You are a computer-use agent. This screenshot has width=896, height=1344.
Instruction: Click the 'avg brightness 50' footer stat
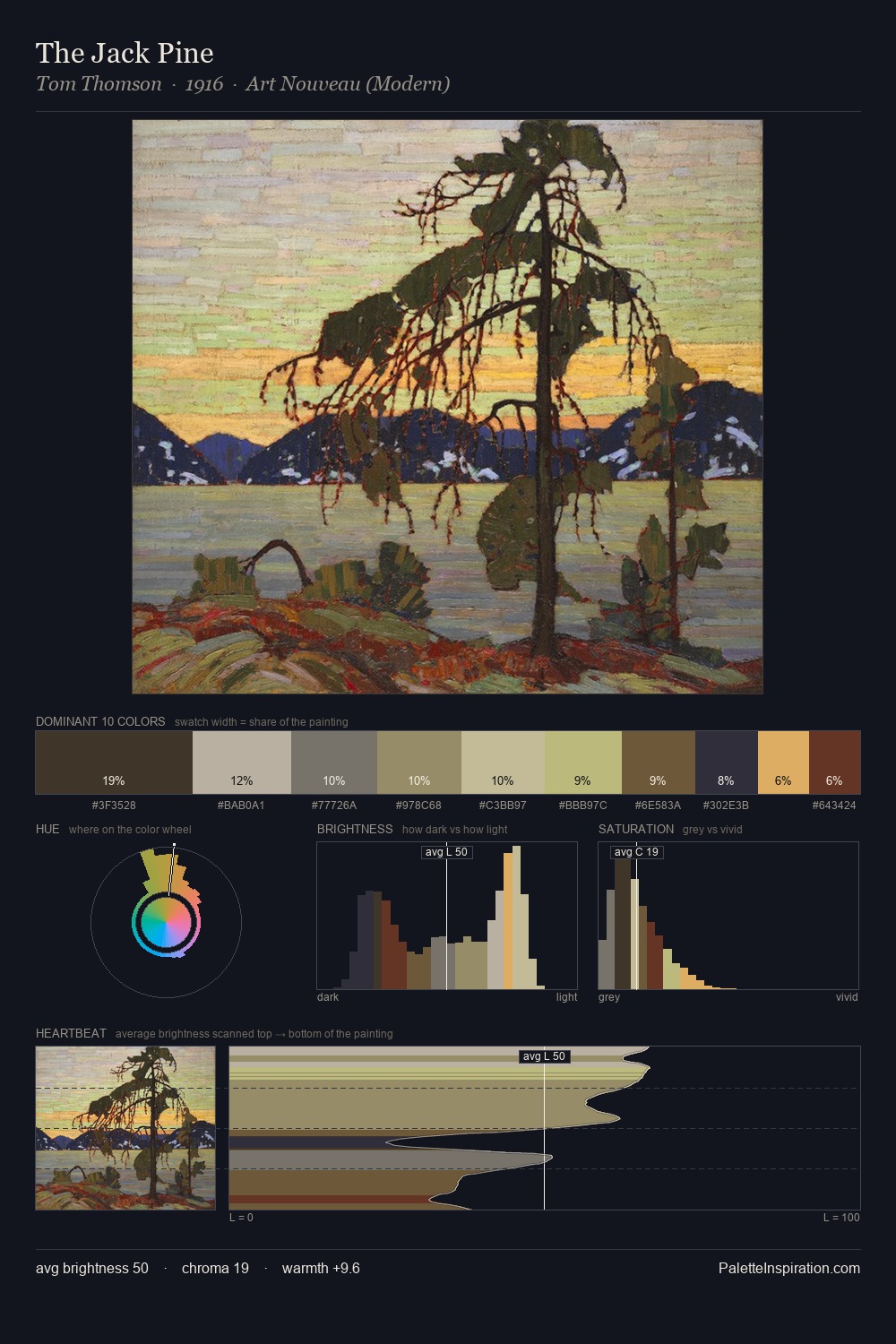92,1268
